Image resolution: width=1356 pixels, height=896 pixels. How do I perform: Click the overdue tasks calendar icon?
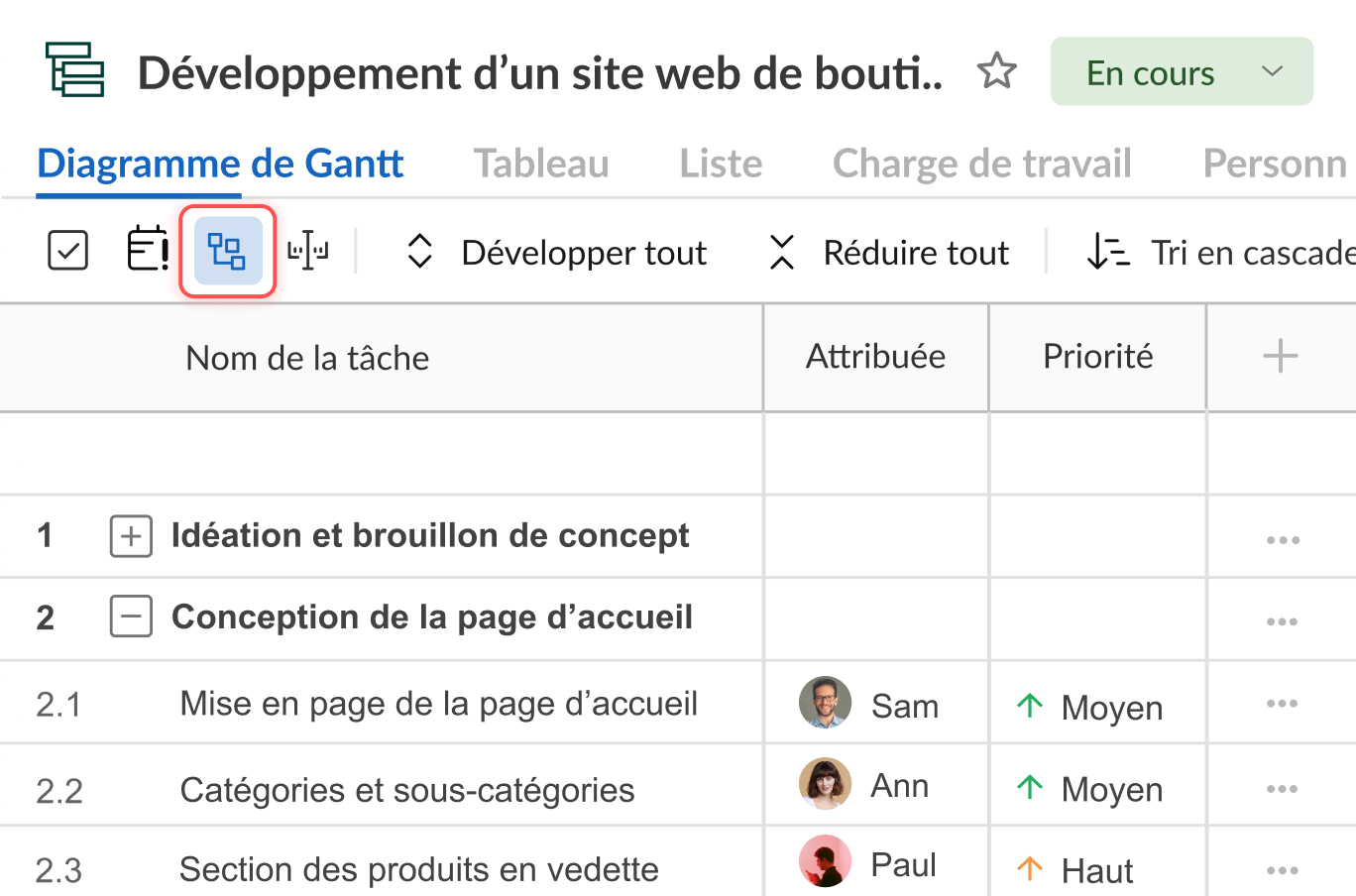pos(147,250)
